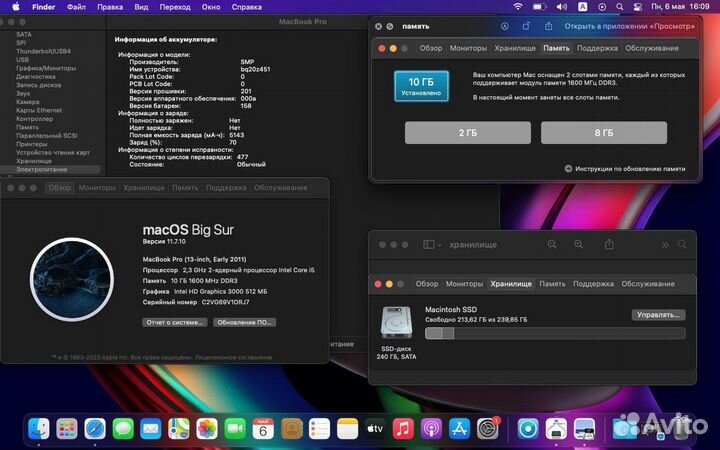720x450 pixels.
Task: Open the Правка menu
Action: [x=110, y=7]
